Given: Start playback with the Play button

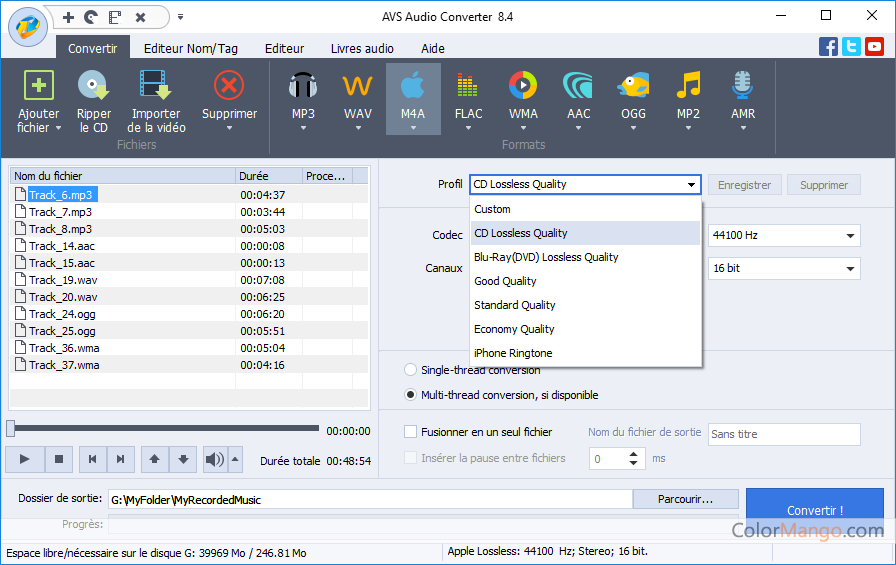Looking at the screenshot, I should pyautogui.click(x=25, y=459).
